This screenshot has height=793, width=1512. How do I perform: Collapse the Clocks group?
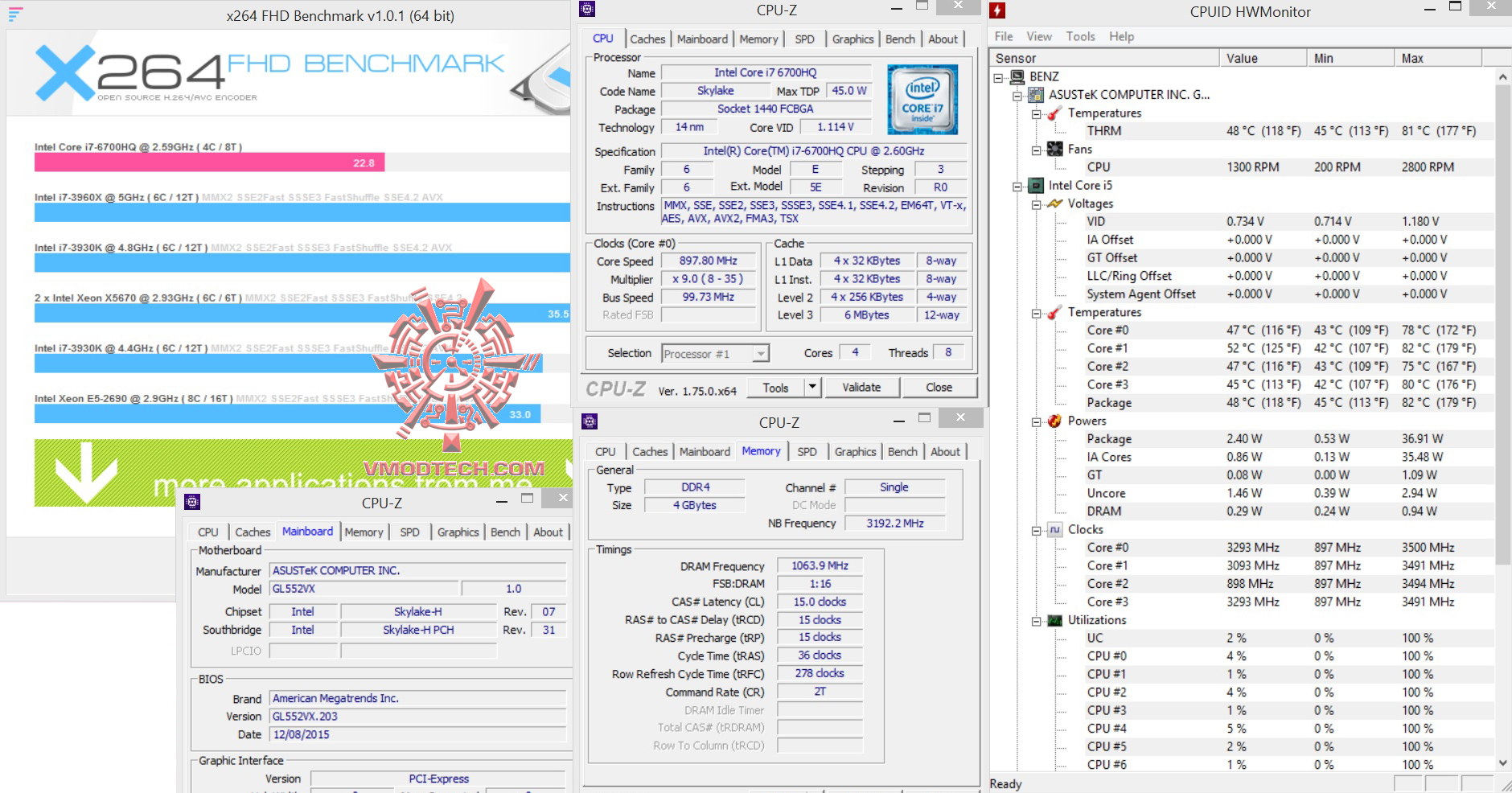click(x=1037, y=531)
